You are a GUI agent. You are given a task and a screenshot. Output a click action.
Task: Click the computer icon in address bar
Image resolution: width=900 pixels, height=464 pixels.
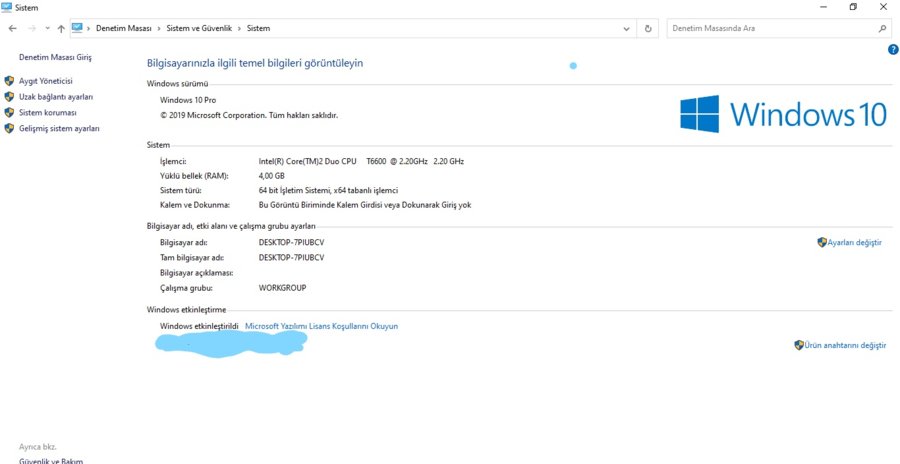(77, 28)
